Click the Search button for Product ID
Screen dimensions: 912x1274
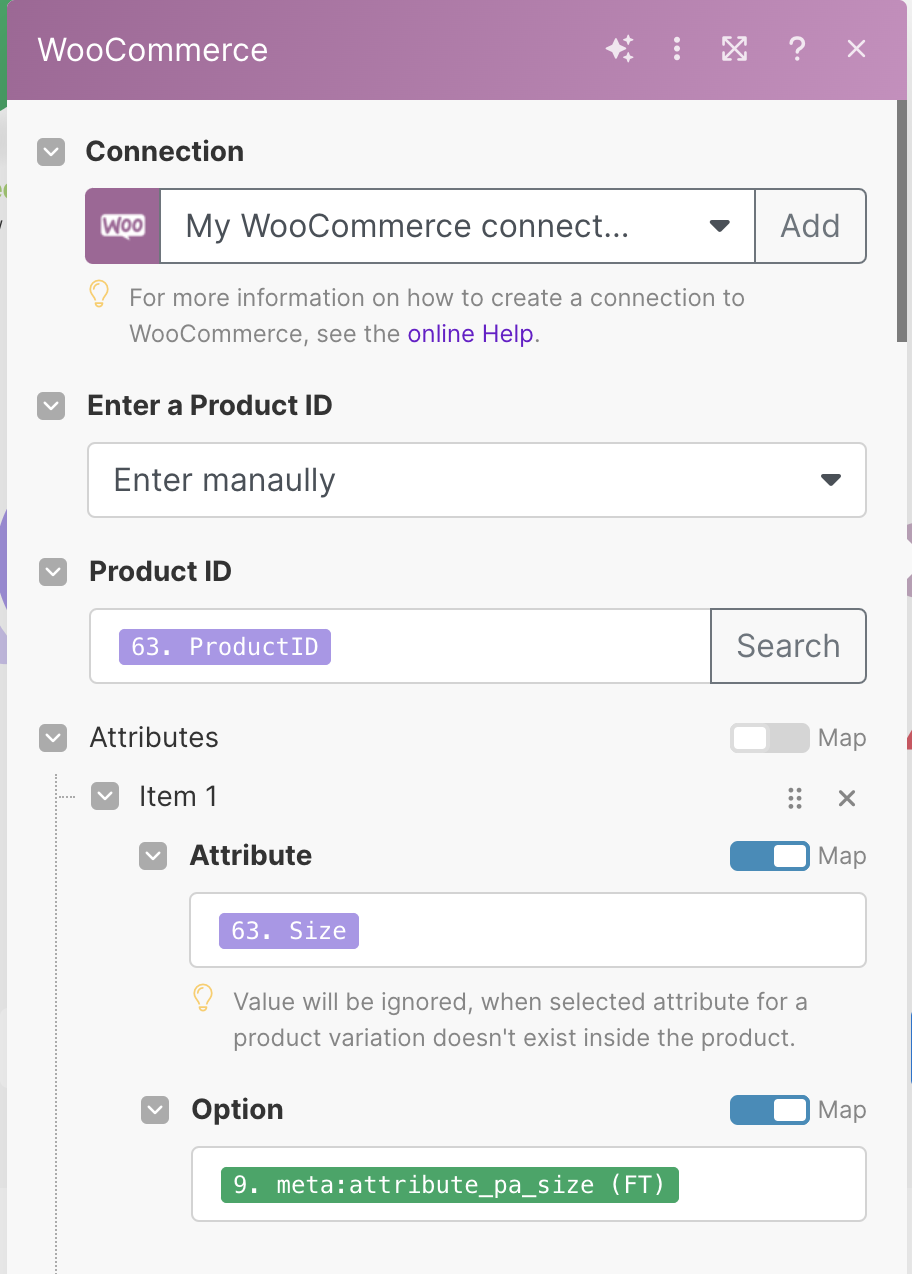pos(788,646)
